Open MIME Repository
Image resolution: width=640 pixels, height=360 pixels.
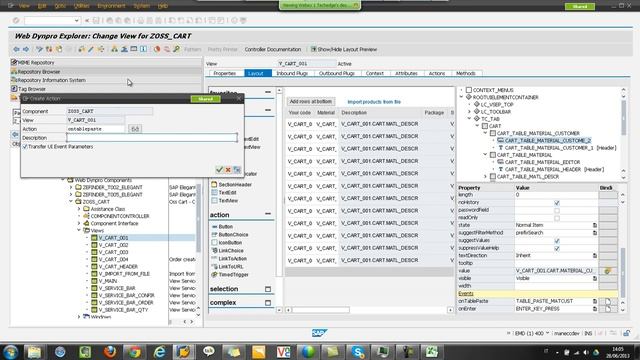(x=36, y=62)
